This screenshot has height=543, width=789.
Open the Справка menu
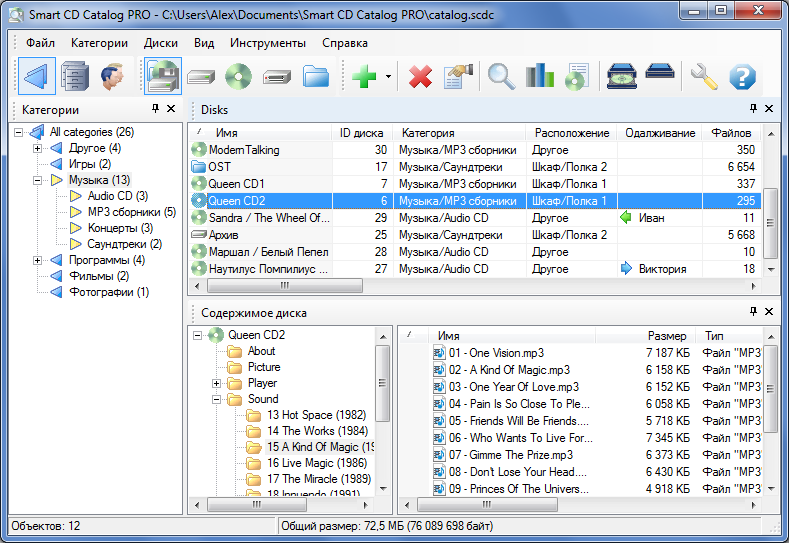click(345, 43)
